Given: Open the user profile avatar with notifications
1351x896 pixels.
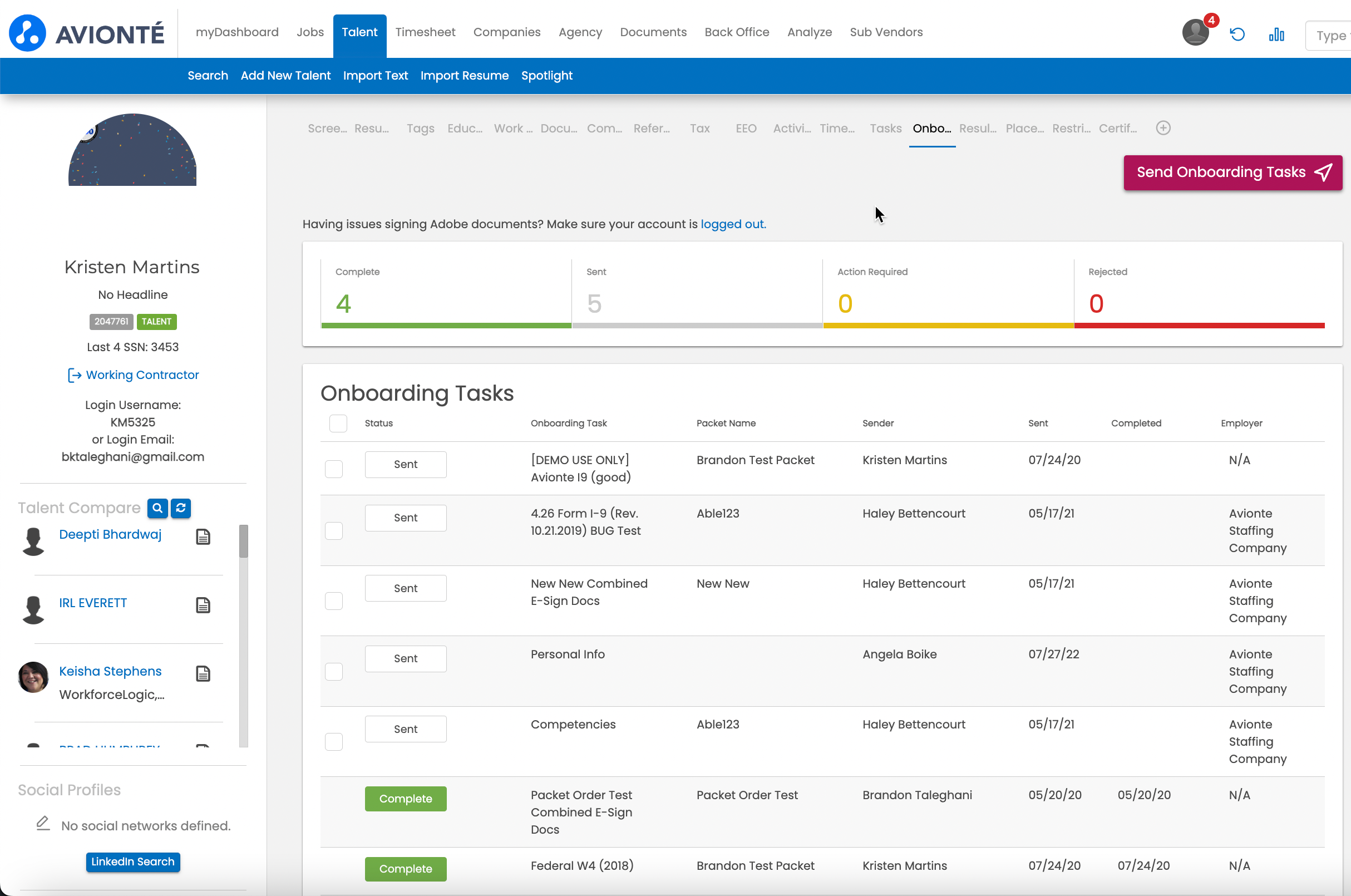Looking at the screenshot, I should click(1196, 32).
